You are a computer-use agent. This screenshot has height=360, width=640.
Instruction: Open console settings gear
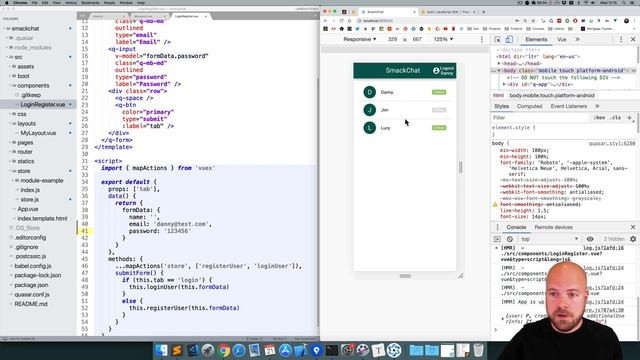click(633, 239)
